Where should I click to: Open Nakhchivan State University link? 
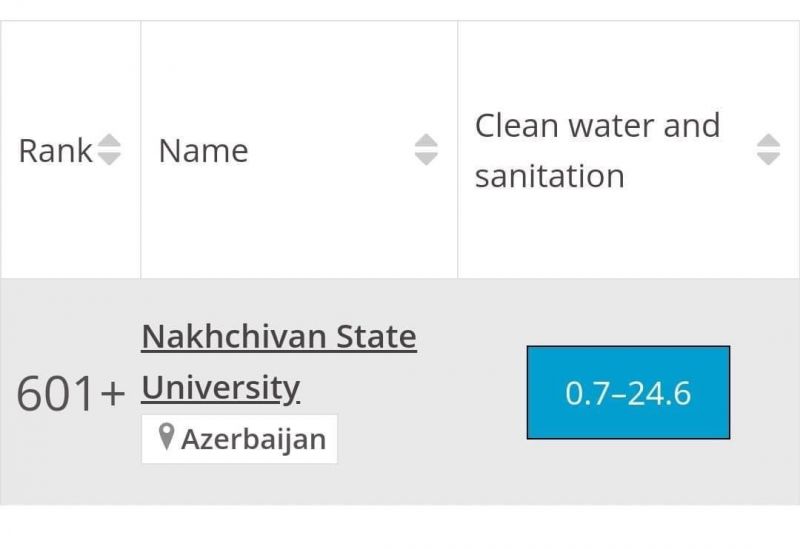[x=279, y=362]
